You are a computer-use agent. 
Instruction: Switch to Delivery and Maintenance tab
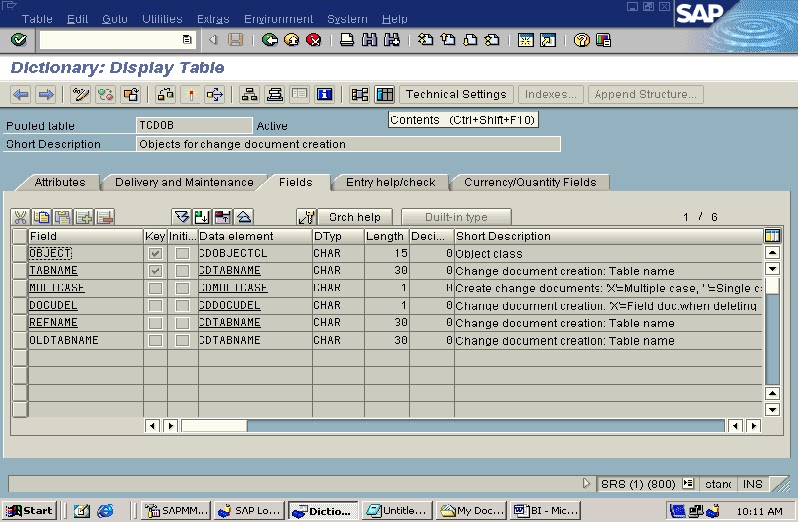pyautogui.click(x=184, y=182)
